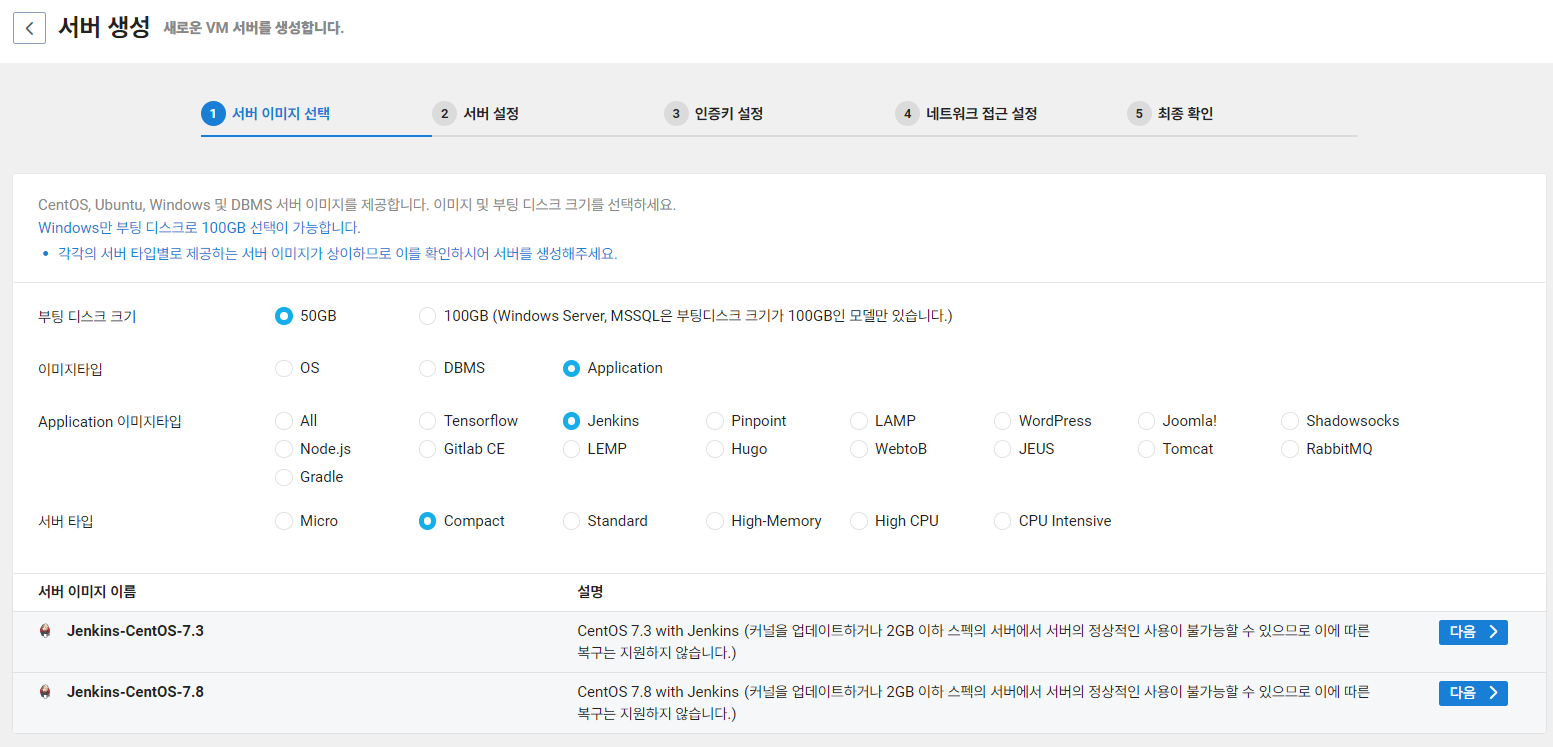Select the Pinpoint application image
Viewport: 1553px width, 747px height.
[x=715, y=421]
